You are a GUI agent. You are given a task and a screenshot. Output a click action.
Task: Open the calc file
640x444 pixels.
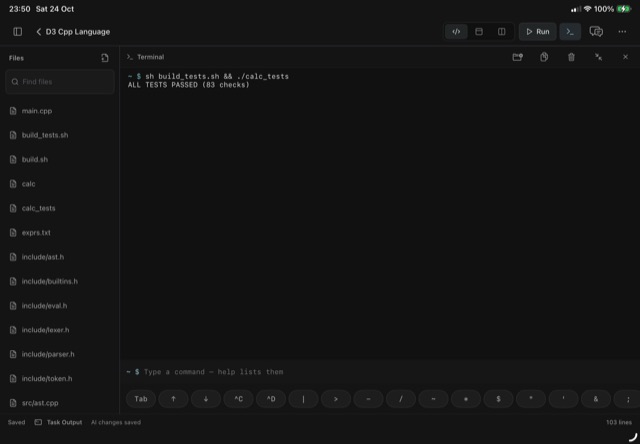point(60,184)
